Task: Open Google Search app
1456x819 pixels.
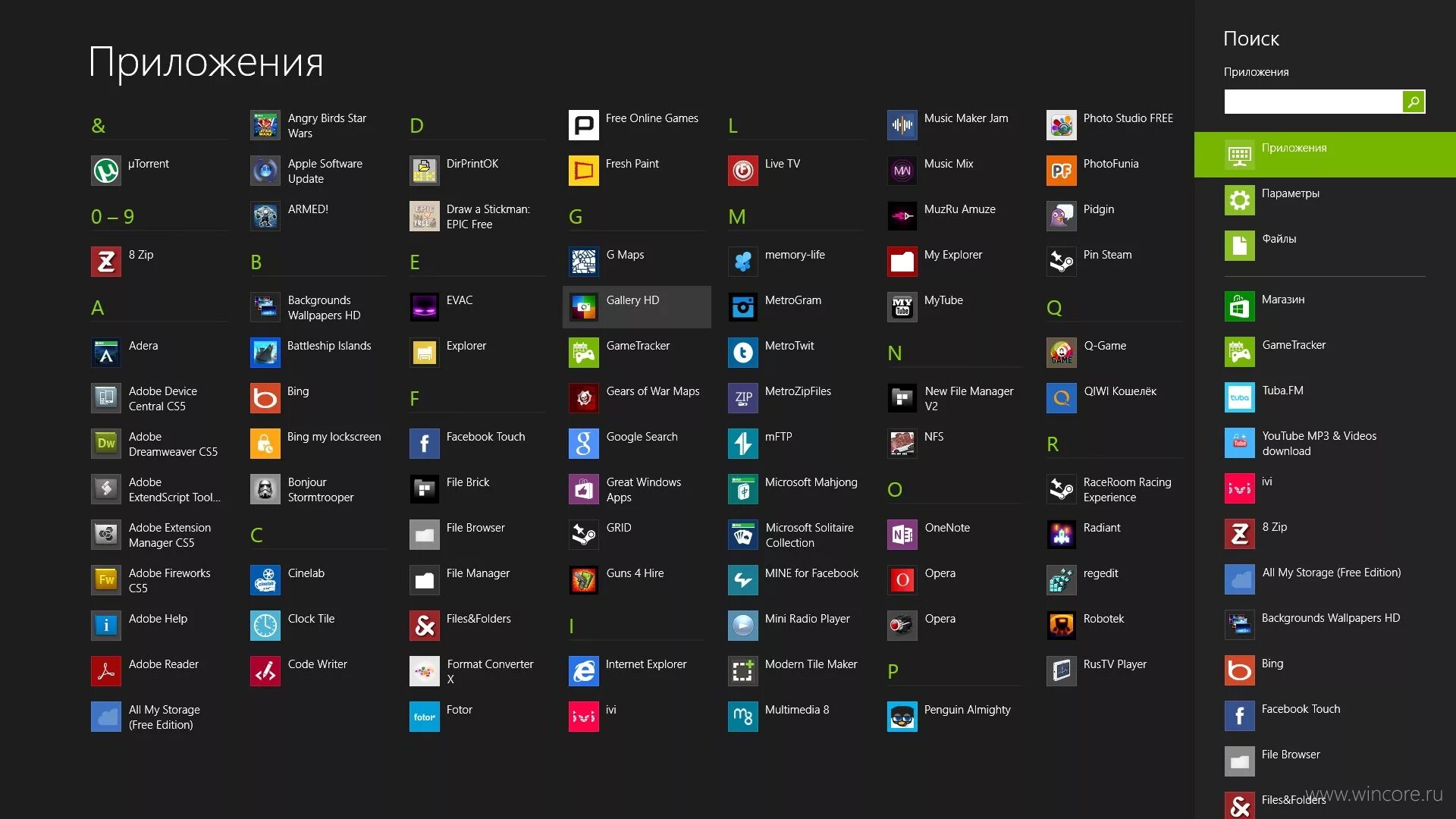Action: [x=583, y=444]
